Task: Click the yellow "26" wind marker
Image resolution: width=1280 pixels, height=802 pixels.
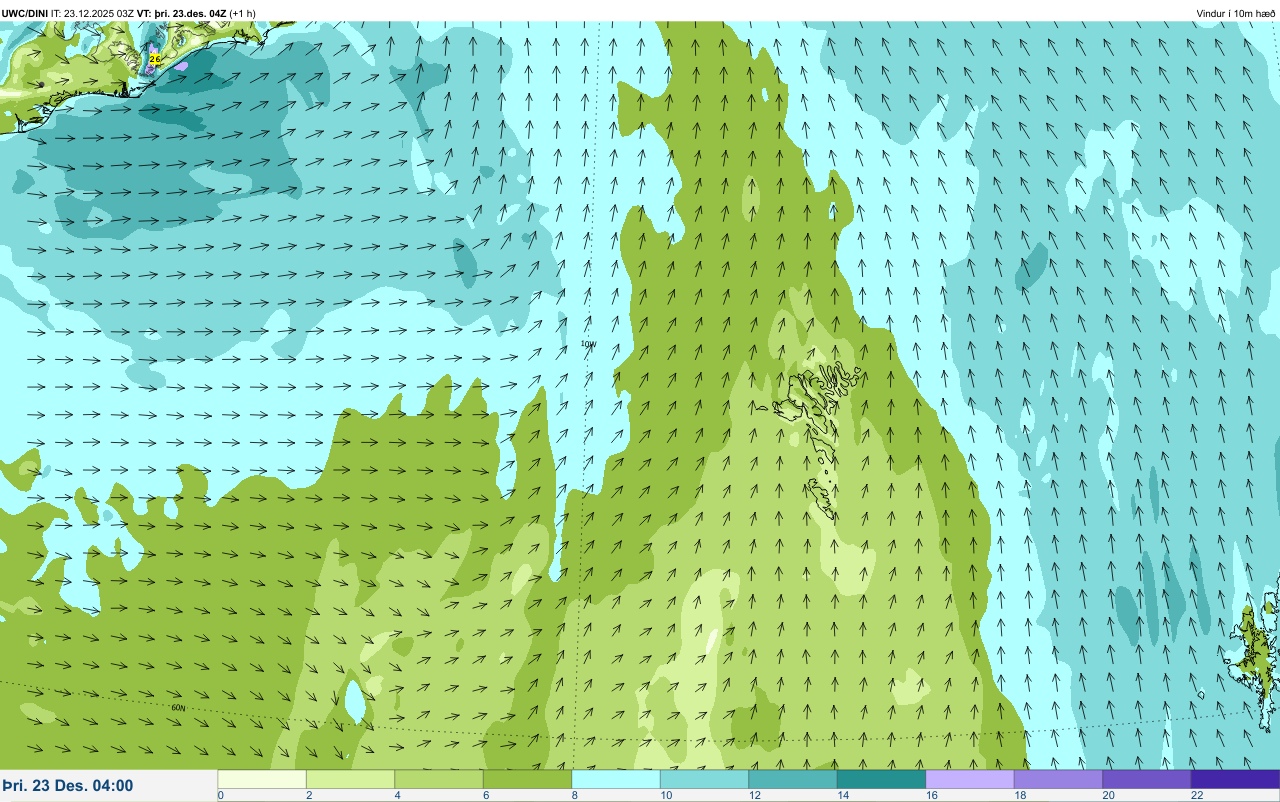Action: (x=154, y=59)
